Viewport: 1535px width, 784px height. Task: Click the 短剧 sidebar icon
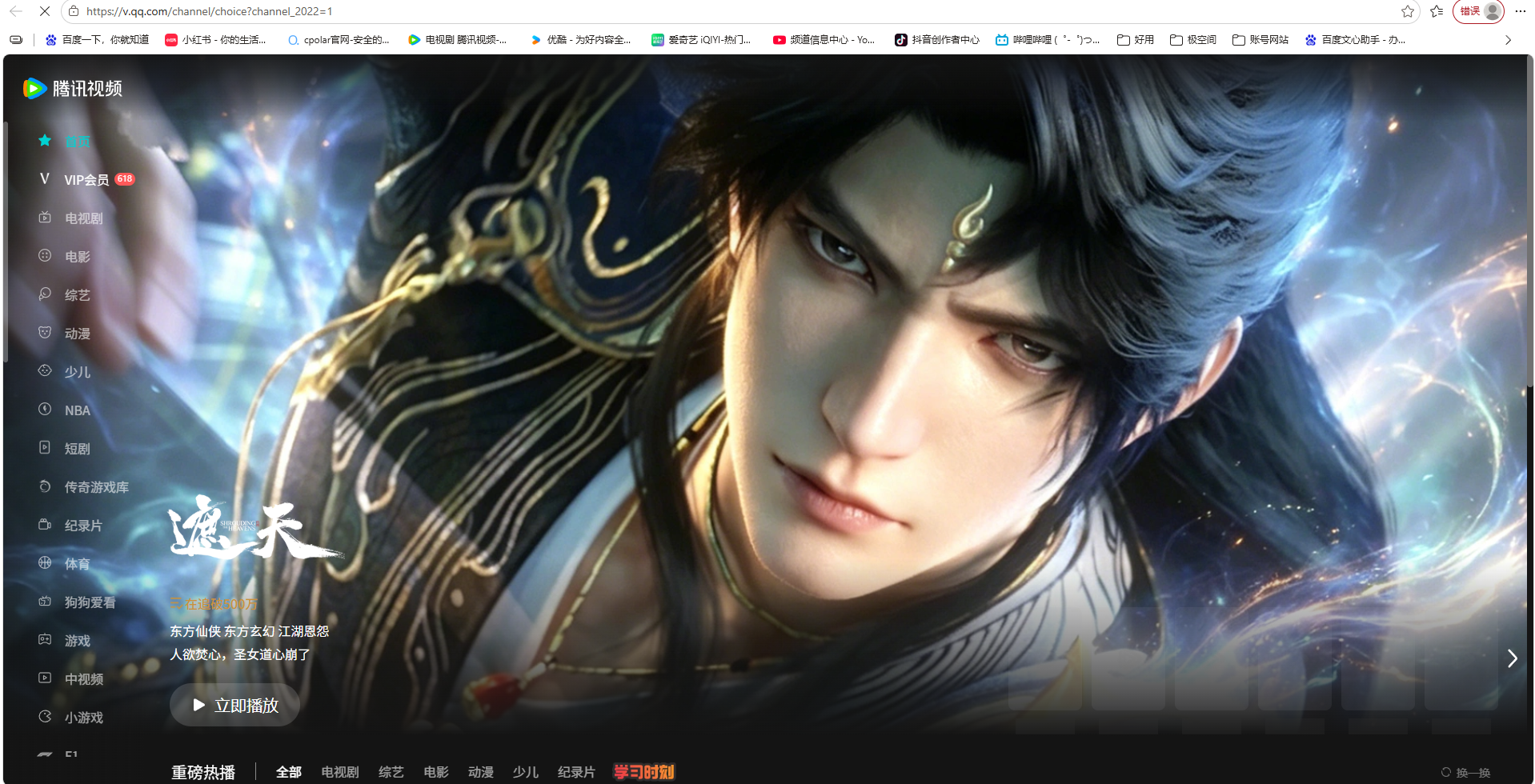pos(45,448)
